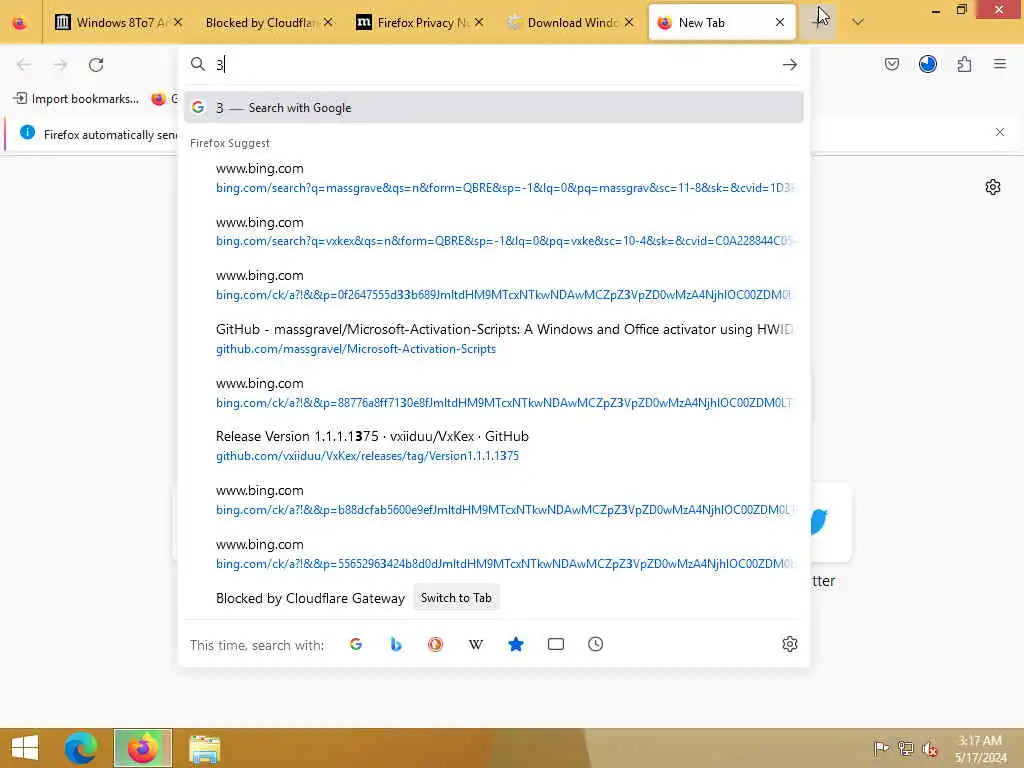Close the Firefox Privacy Notice tab
Screen dimensions: 1024x768
479,23
